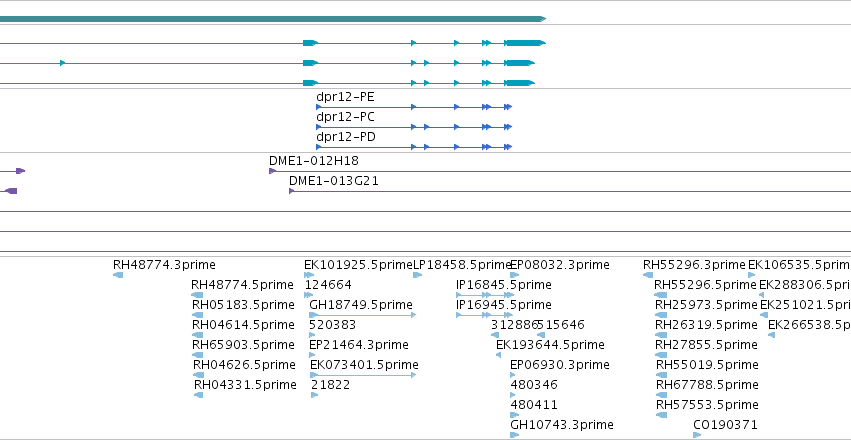
Task: Open the dpr12-PD CDS feature label
Action: pyautogui.click(x=346, y=137)
